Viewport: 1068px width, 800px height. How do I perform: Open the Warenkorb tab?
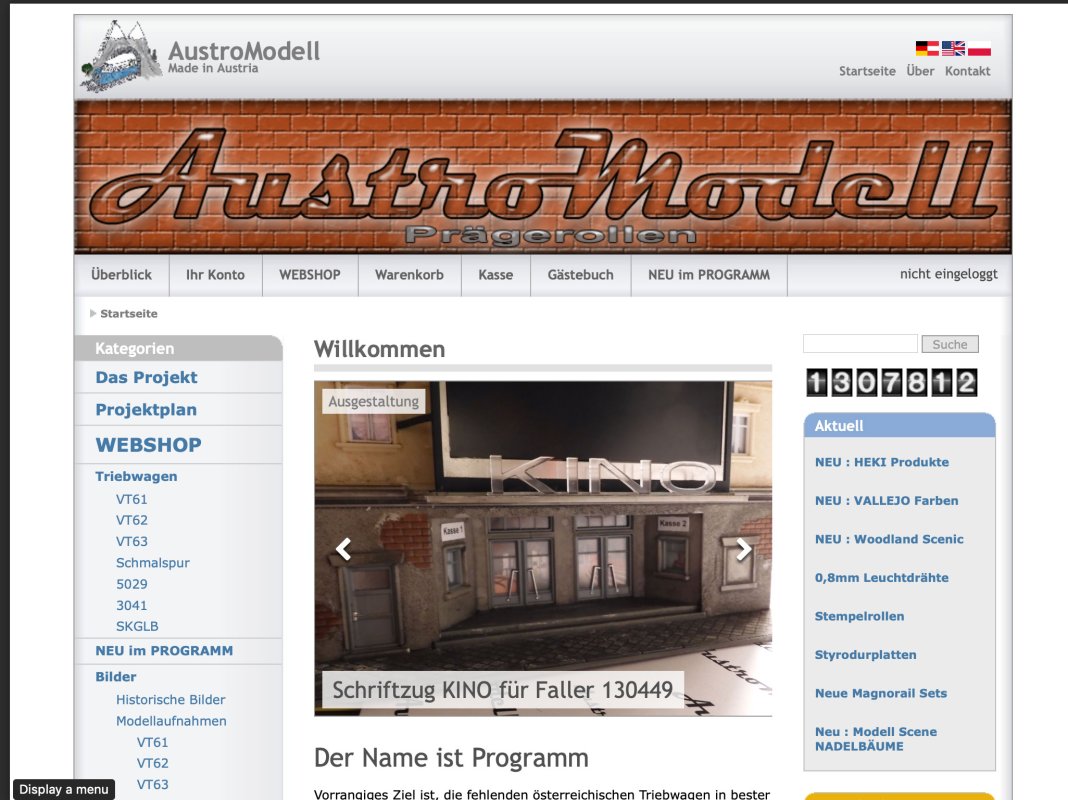[x=409, y=275]
